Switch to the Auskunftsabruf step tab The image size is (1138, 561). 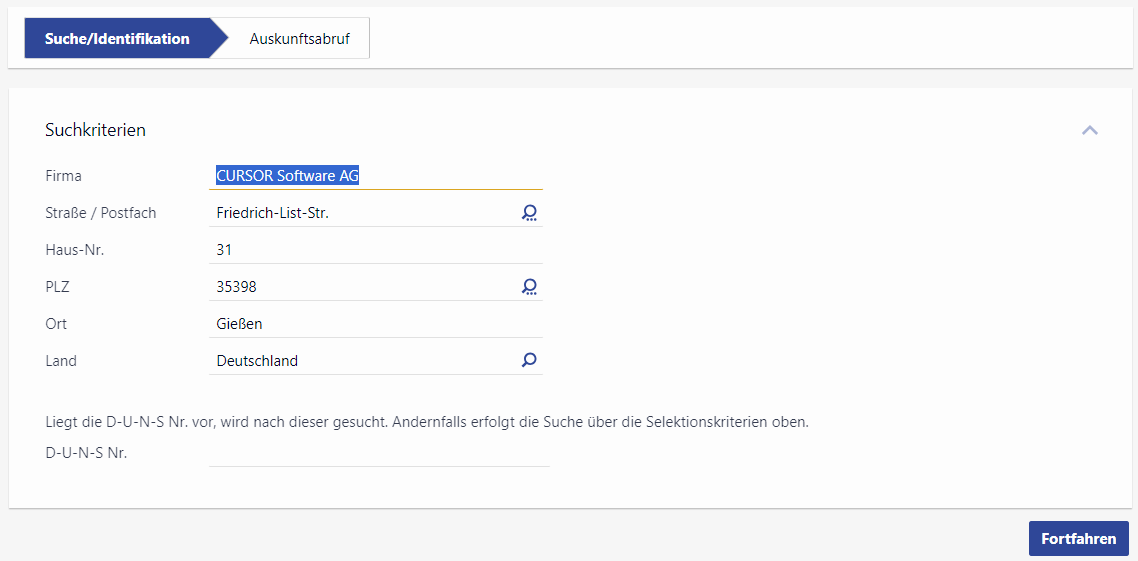[299, 39]
